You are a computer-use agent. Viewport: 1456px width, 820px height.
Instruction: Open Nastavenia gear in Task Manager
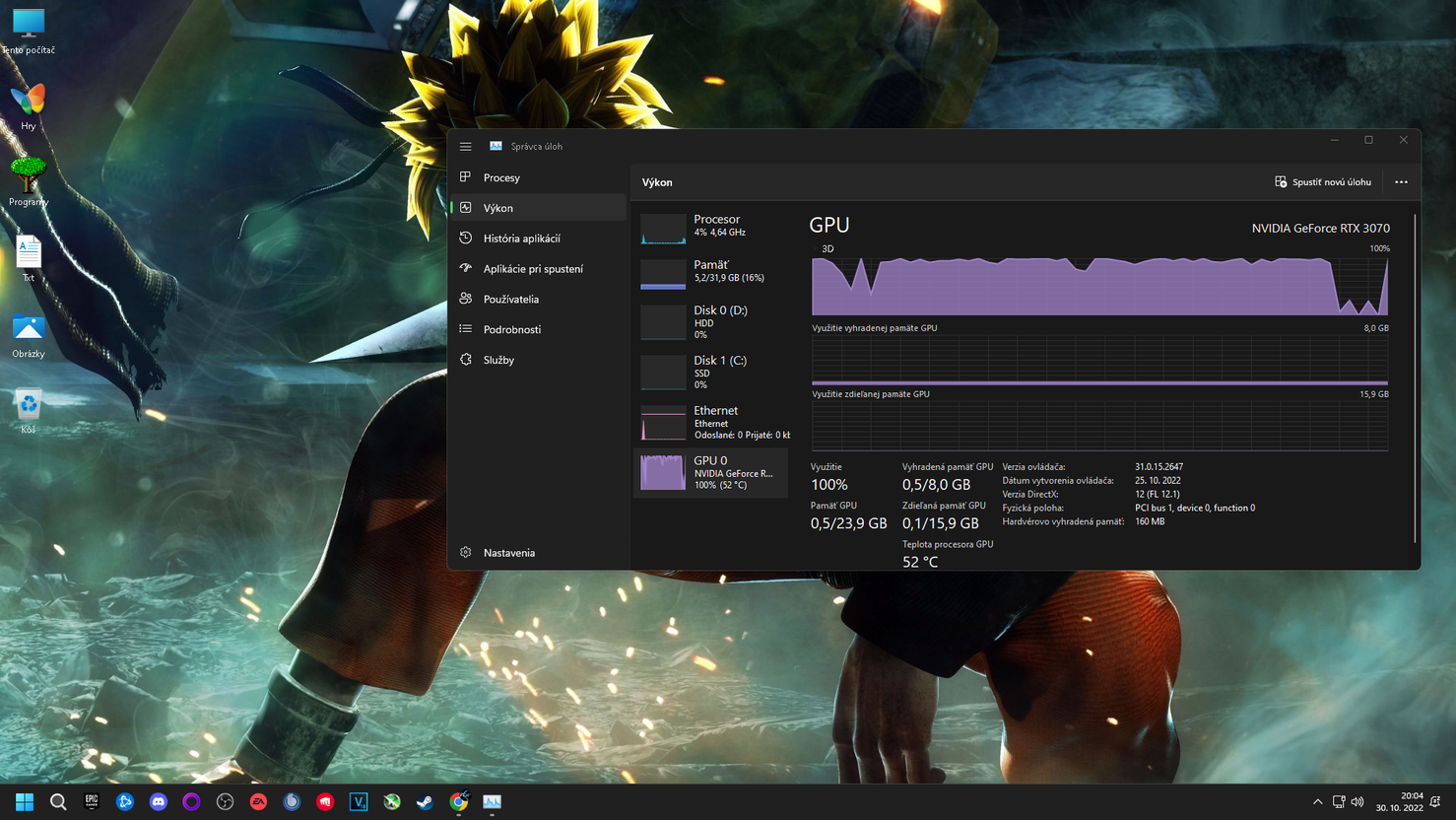[466, 553]
